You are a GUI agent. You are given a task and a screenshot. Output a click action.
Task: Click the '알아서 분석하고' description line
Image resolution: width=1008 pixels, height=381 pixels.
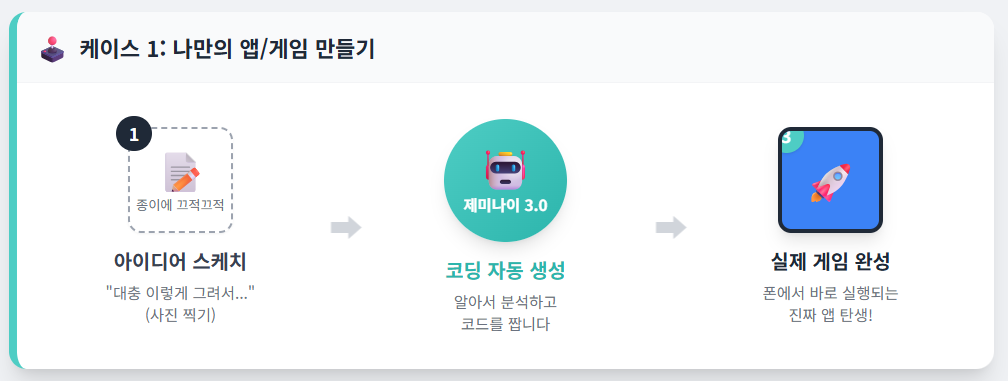pos(505,301)
